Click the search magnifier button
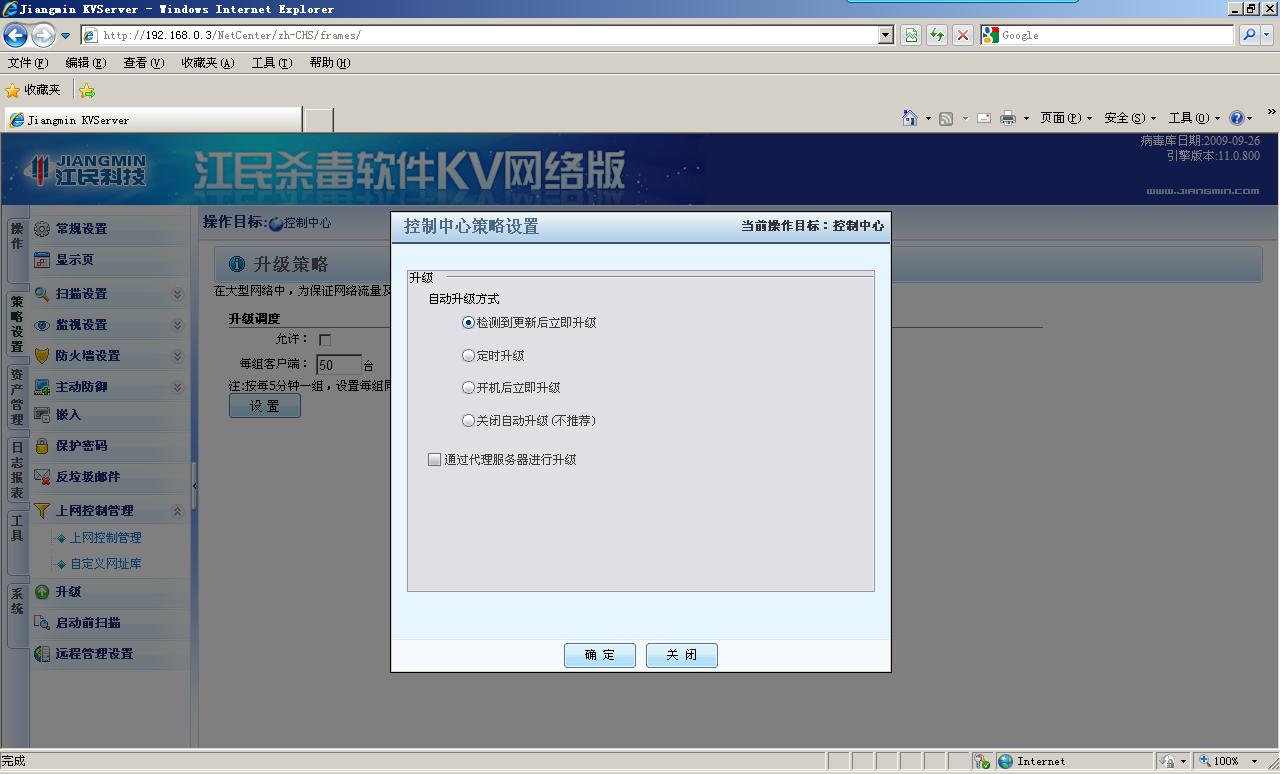Image resolution: width=1280 pixels, height=774 pixels. coord(1249,35)
